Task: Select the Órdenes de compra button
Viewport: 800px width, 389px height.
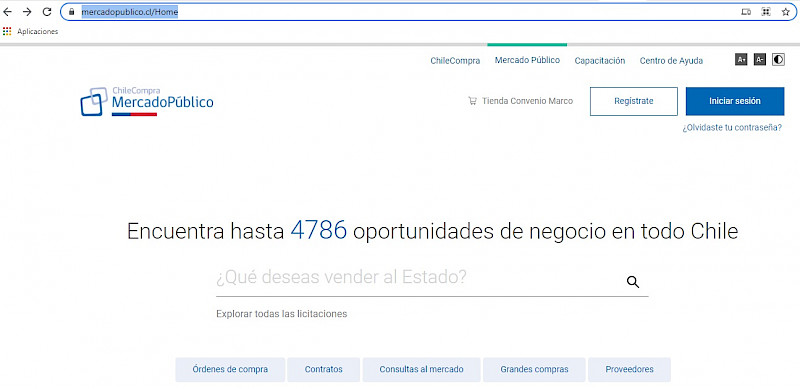Action: 230,370
